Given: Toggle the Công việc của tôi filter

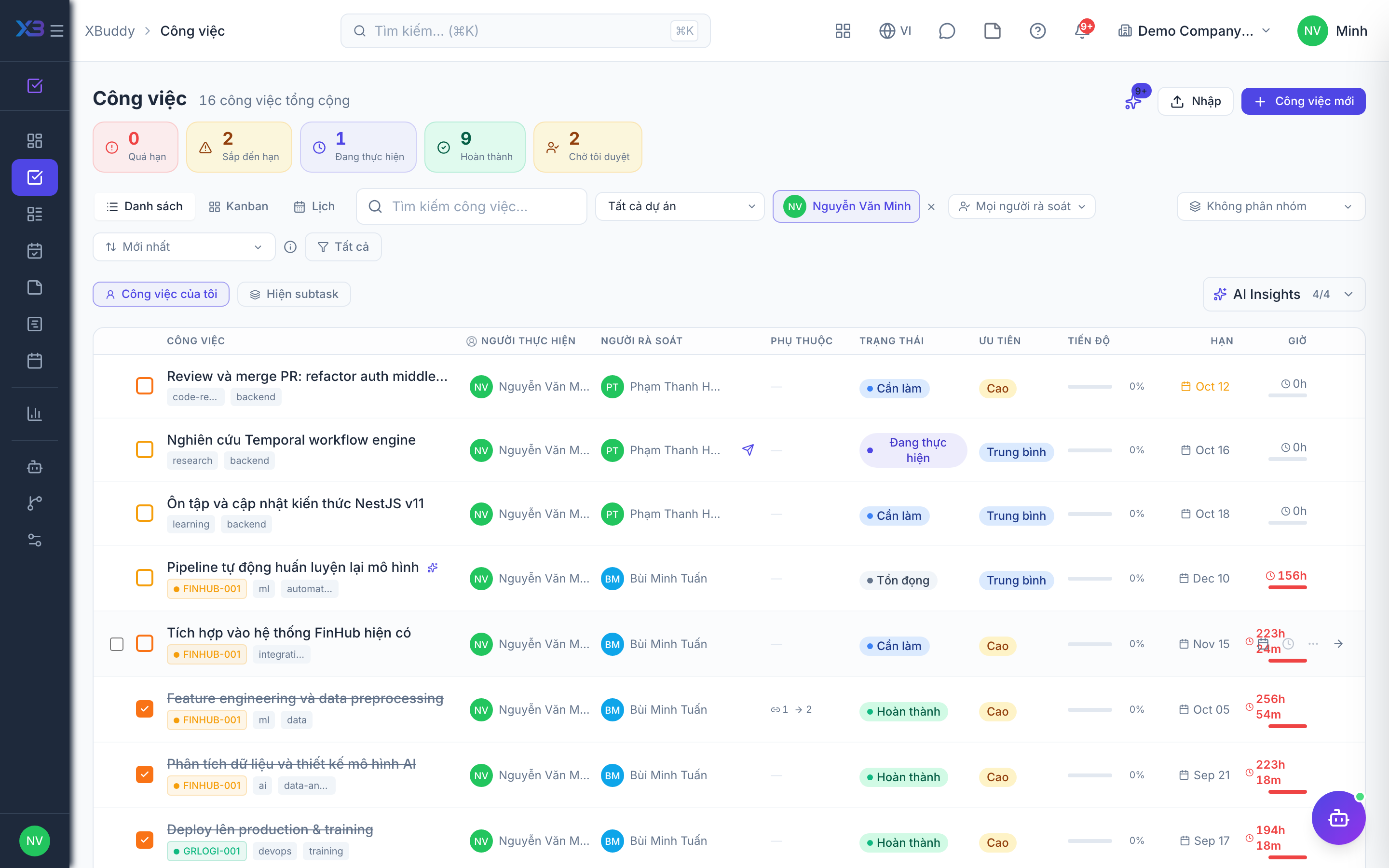Looking at the screenshot, I should click(x=161, y=294).
